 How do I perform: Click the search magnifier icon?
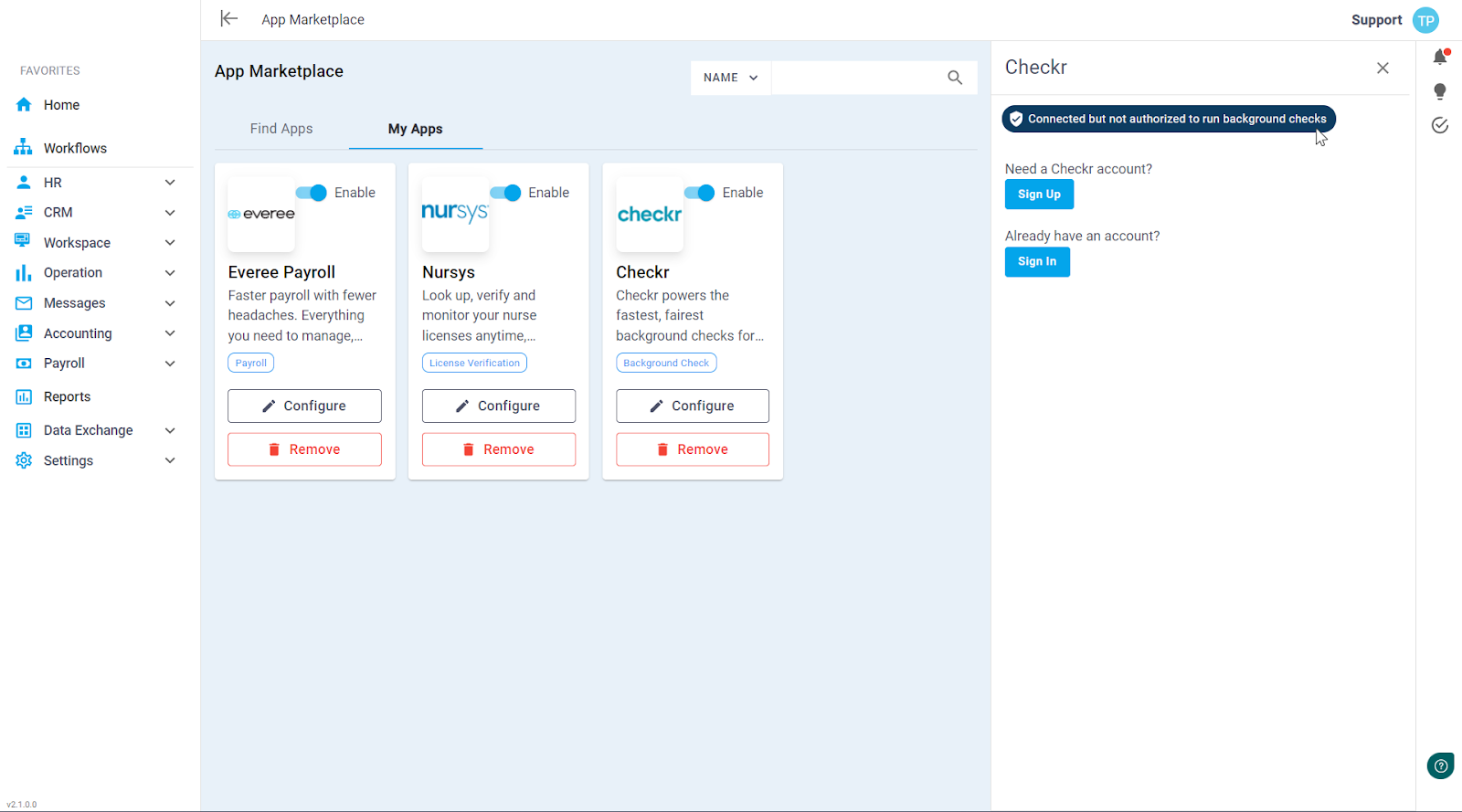[x=955, y=78]
